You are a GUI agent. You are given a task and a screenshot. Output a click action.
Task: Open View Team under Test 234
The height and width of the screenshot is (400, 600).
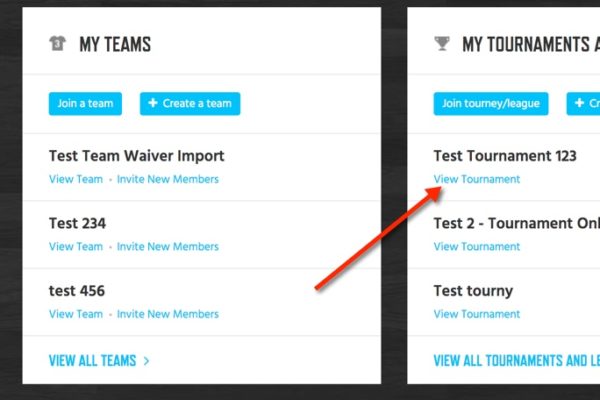pyautogui.click(x=76, y=247)
